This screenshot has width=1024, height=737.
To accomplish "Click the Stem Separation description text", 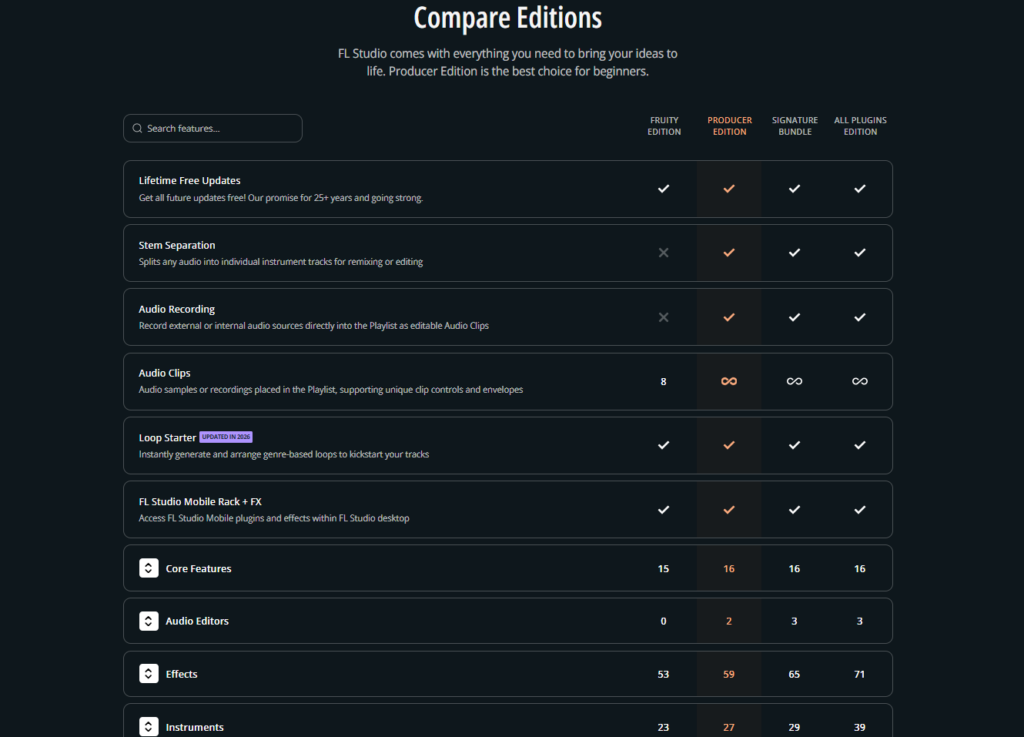I will click(x=281, y=262).
